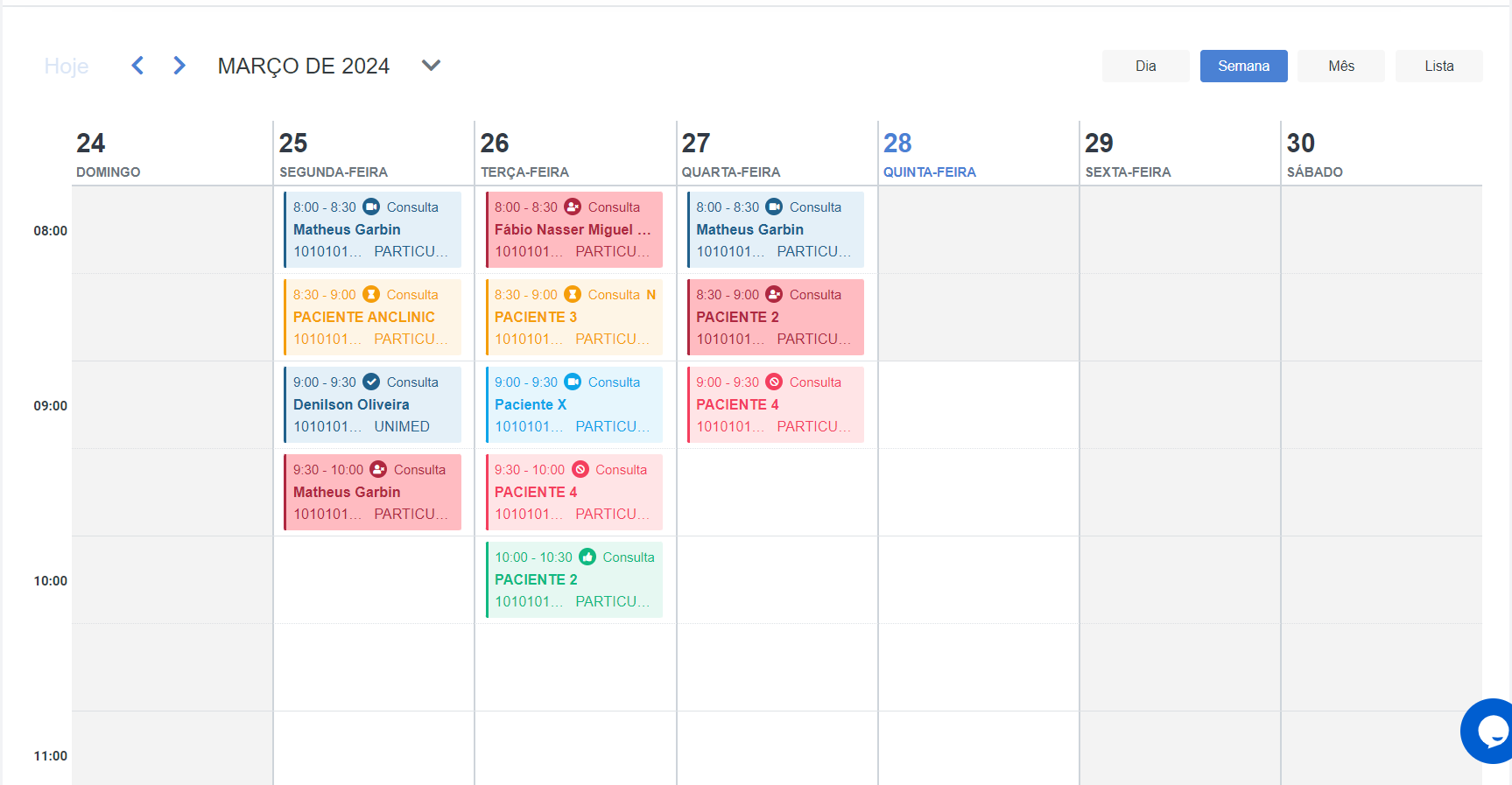This screenshot has height=785, width=1512.
Task: Click person icon on Wednesday 8:30 PACIENTE 2 appointment
Action: pos(774,294)
